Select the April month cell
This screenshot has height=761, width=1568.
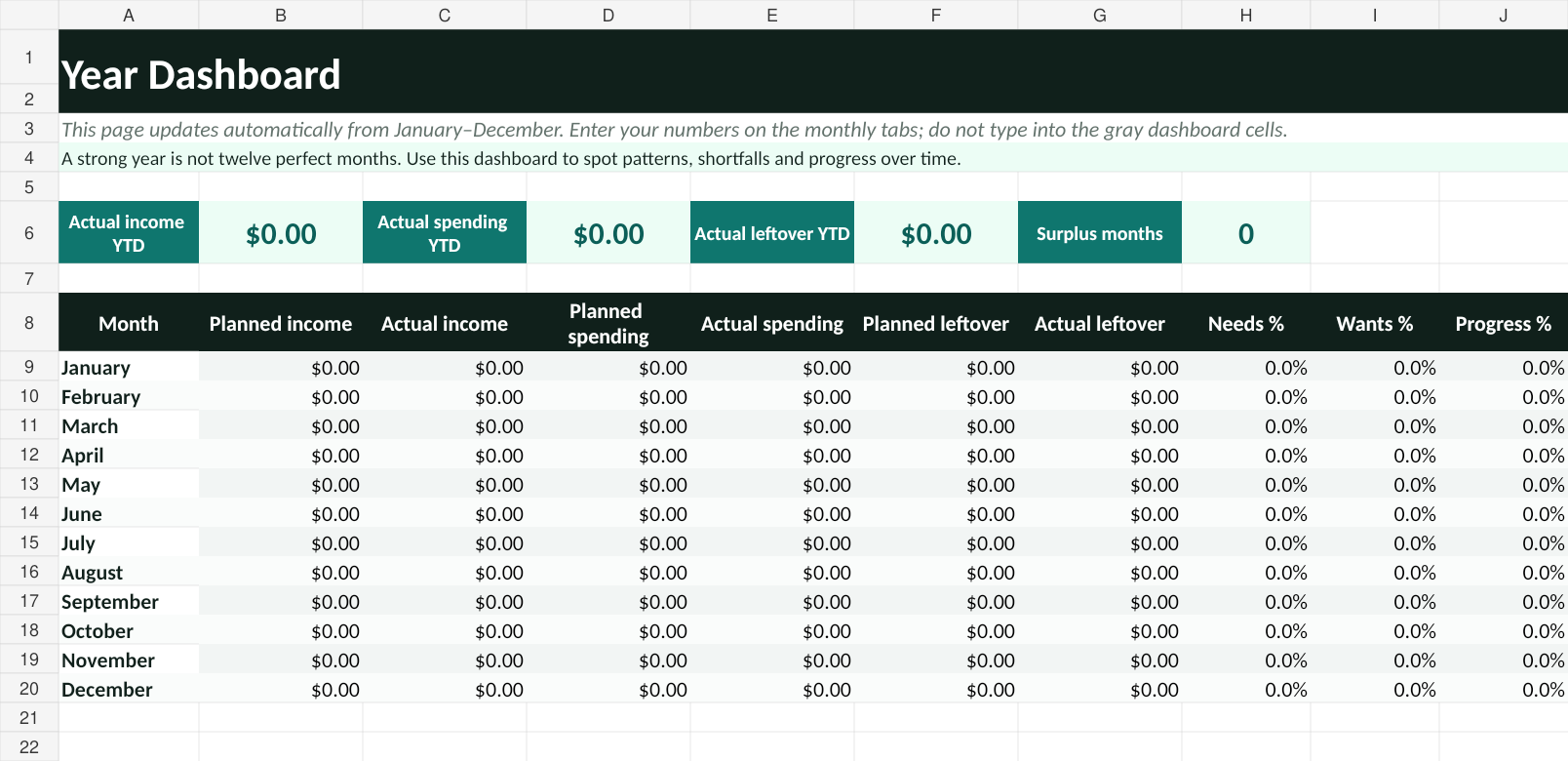[x=129, y=455]
